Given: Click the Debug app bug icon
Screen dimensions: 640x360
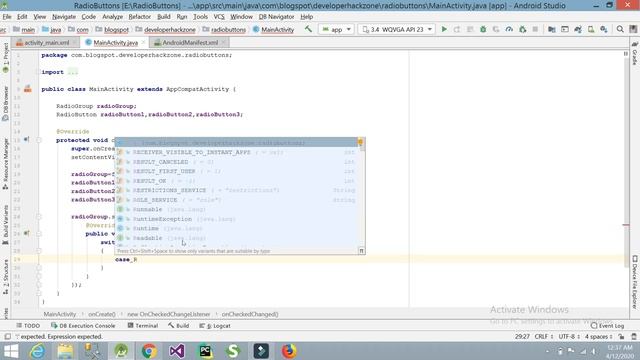Looking at the screenshot, I should [483, 29].
